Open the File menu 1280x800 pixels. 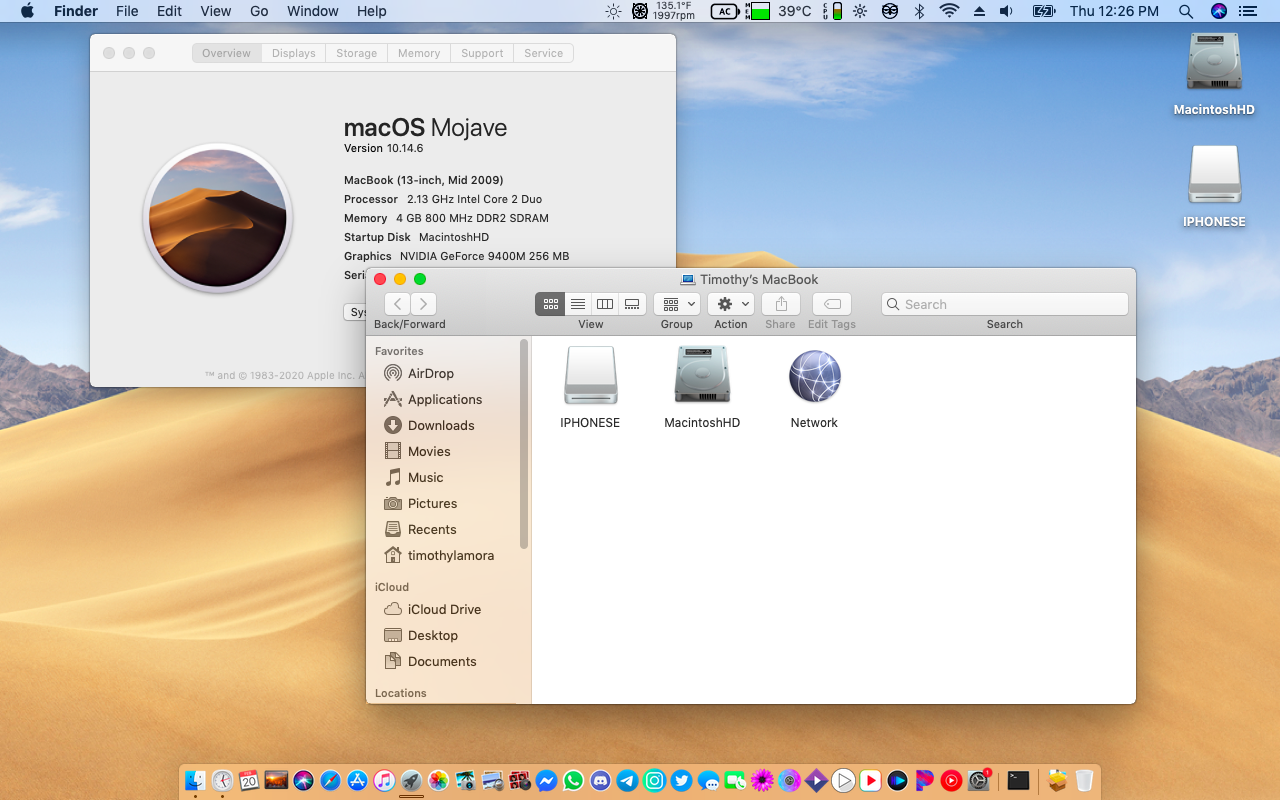[x=127, y=11]
